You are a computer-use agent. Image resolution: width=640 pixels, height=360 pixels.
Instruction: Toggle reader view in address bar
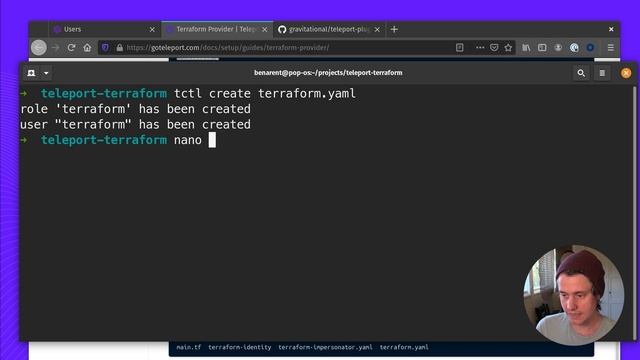(x=460, y=48)
